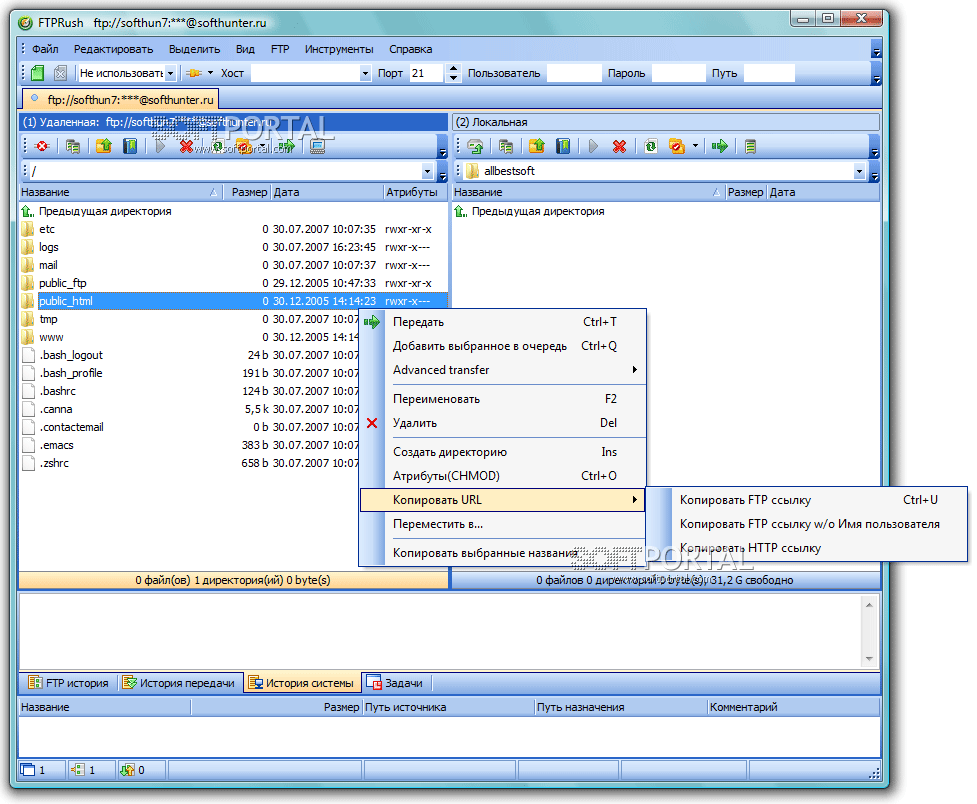Screen dimensions: 977x804
Task: Choose Переименовать in the context menu
Action: 503,399
